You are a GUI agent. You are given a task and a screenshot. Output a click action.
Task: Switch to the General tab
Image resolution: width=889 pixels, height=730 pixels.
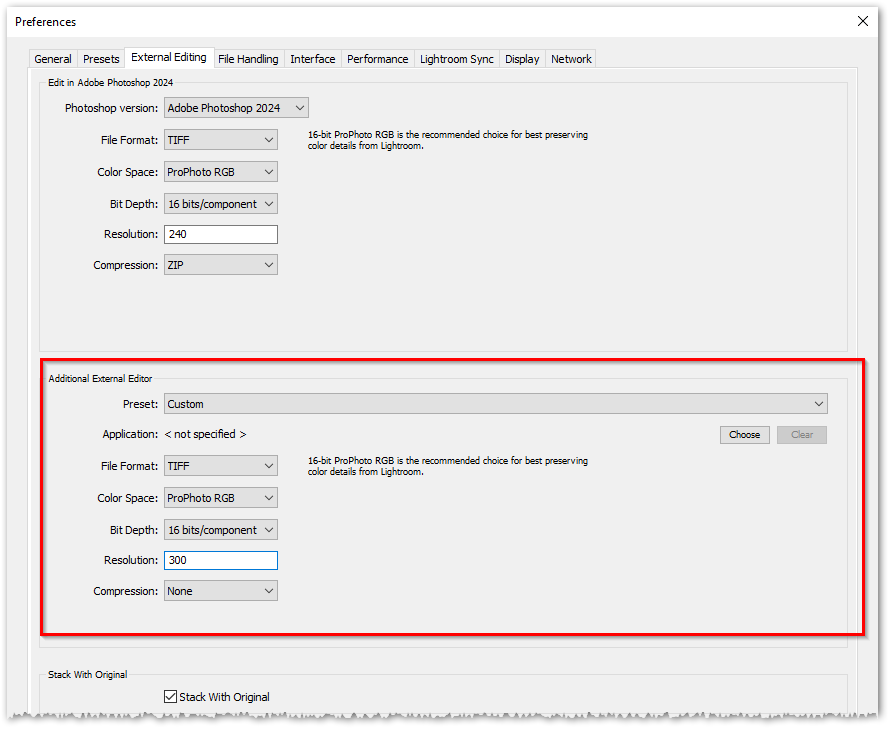(52, 58)
